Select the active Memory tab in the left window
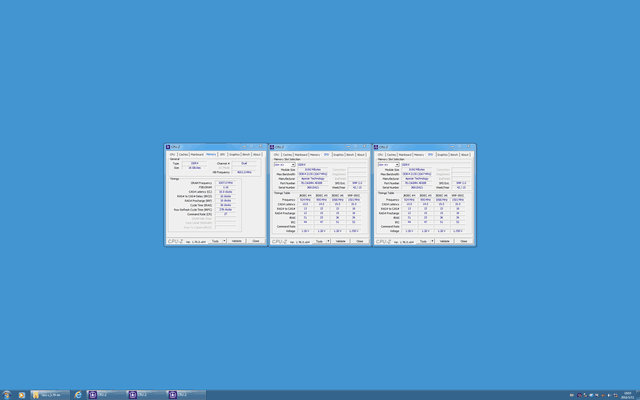 (x=211, y=154)
